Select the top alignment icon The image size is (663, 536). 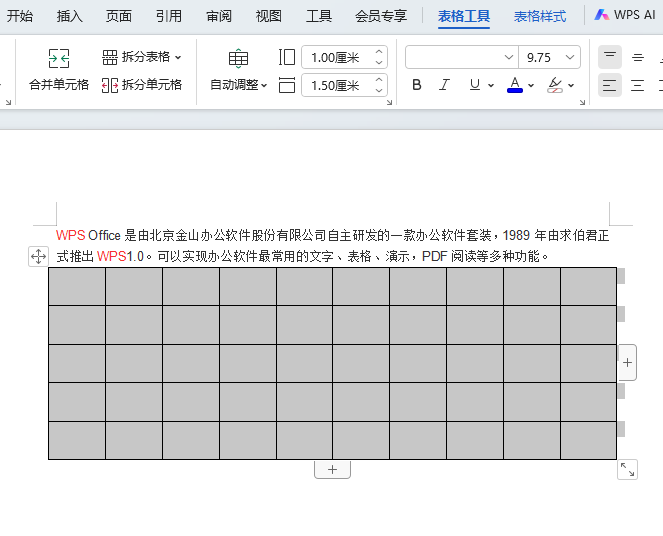tap(610, 57)
